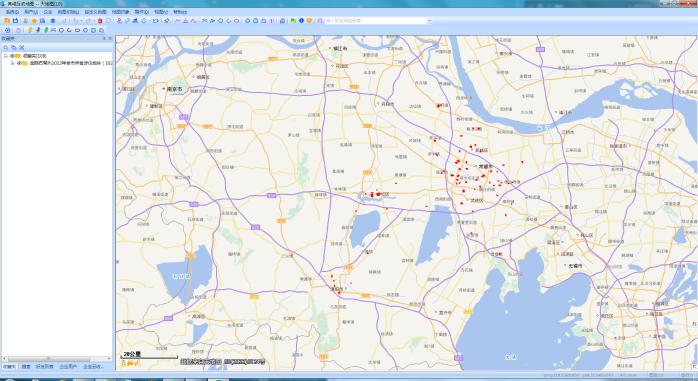Click the yellow pin icon in second toolbar row
The height and width of the screenshot is (381, 698).
click(30, 30)
